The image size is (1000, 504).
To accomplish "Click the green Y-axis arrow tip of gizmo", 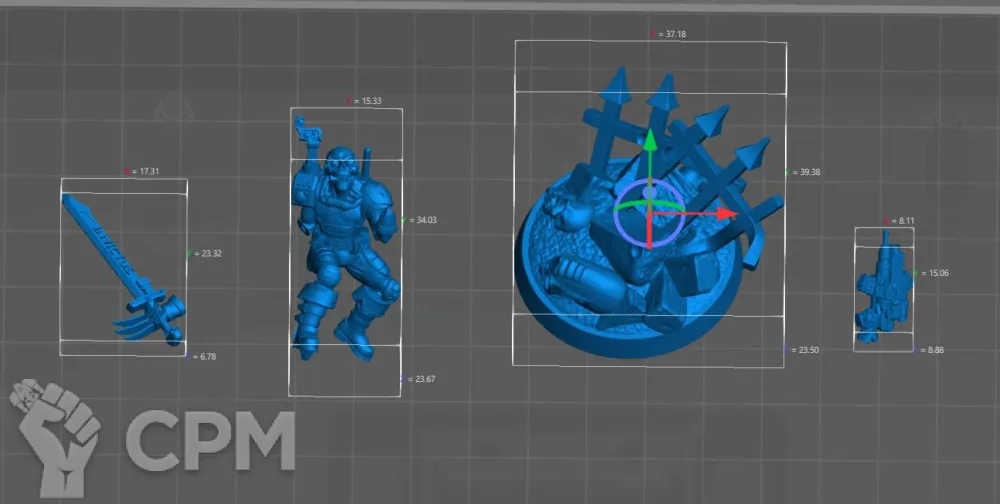I will [x=649, y=141].
